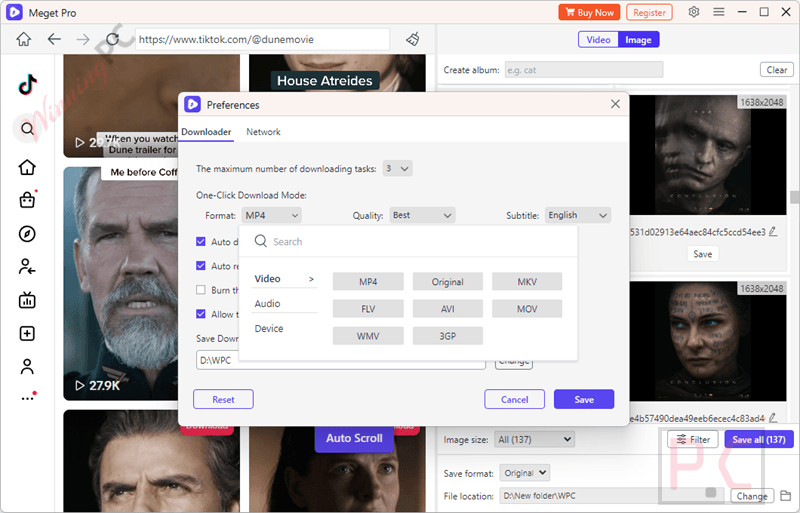Select the Downloader tab

tap(206, 132)
